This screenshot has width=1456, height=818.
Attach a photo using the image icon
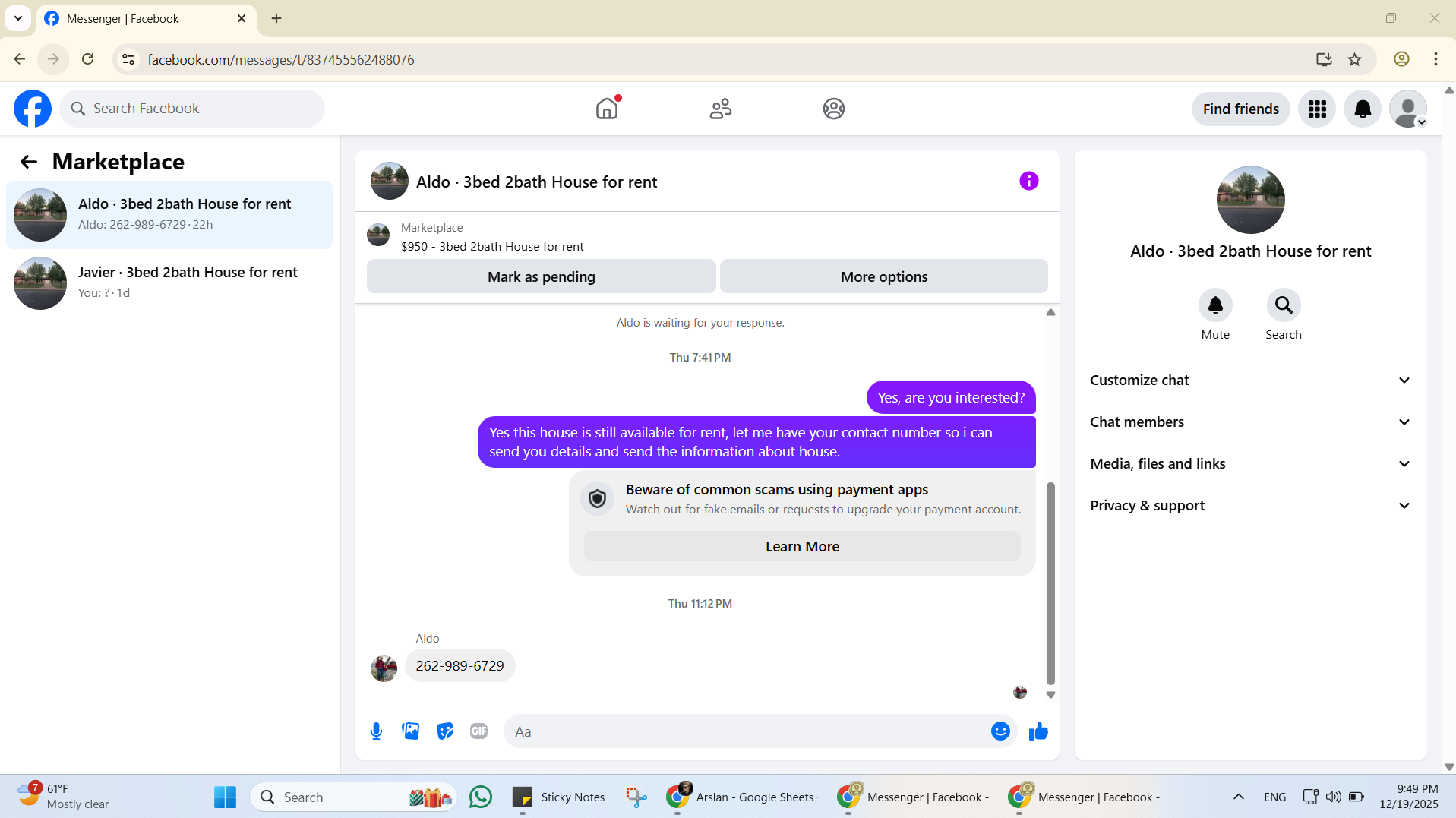point(410,731)
